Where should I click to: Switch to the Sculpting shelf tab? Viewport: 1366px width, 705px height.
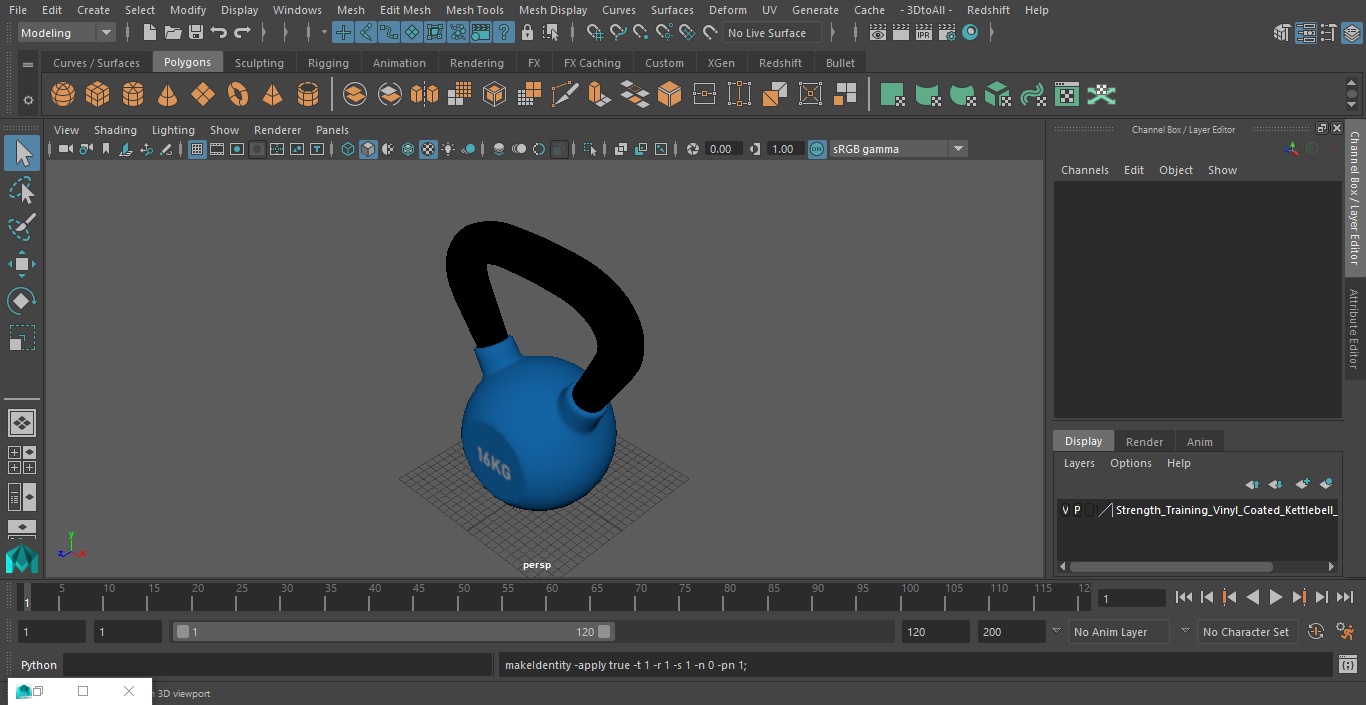tap(259, 62)
